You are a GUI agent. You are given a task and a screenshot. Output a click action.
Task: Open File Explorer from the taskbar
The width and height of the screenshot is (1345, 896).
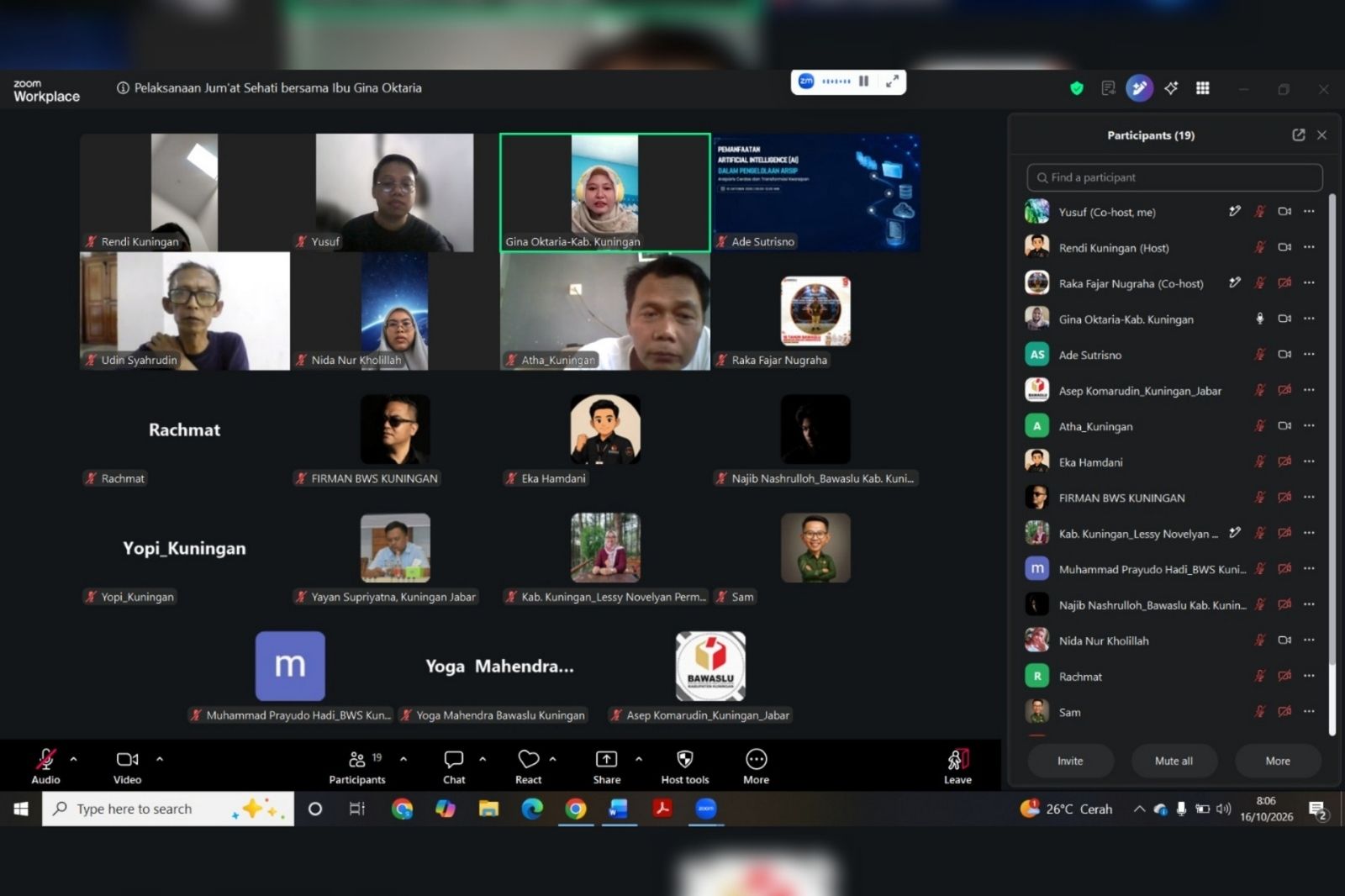pyautogui.click(x=488, y=809)
